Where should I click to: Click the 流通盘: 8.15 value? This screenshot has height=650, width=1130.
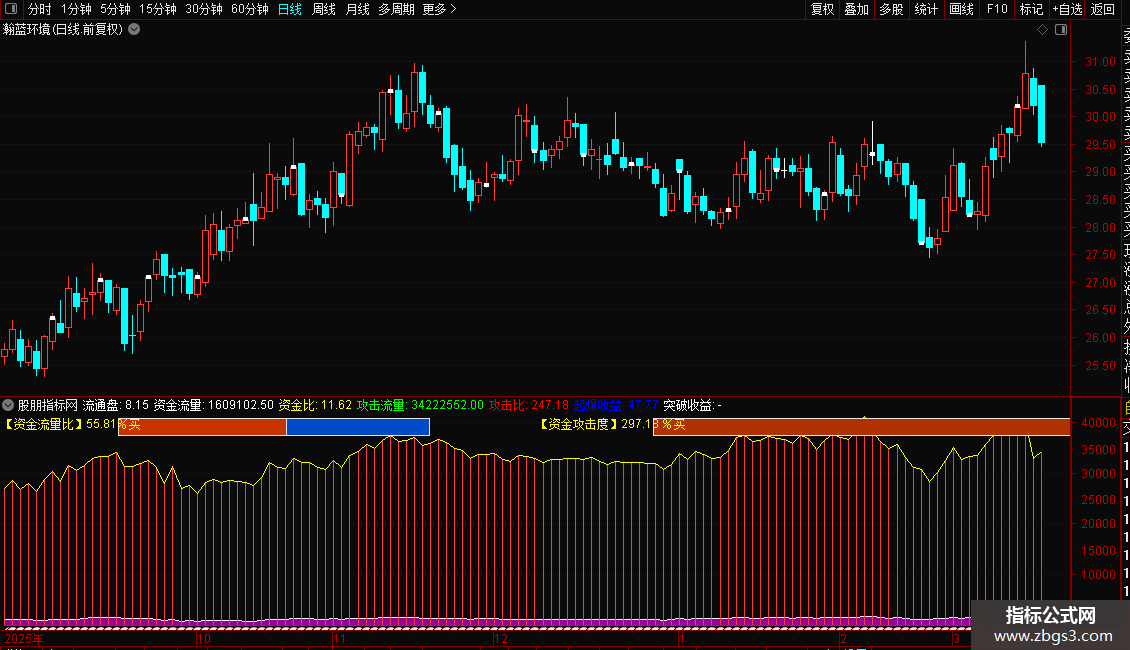115,405
